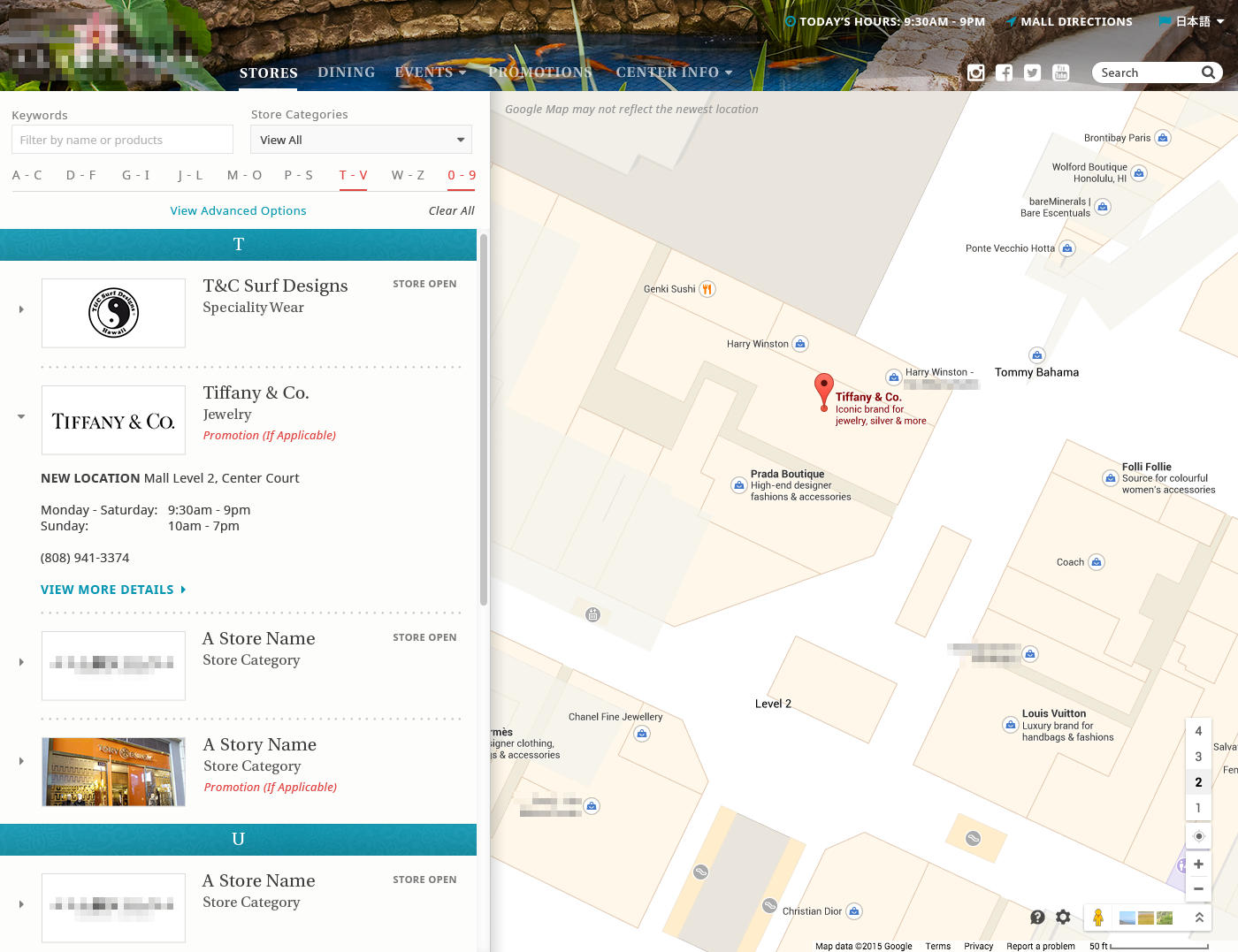Expand the A Story Name entry

[21, 761]
